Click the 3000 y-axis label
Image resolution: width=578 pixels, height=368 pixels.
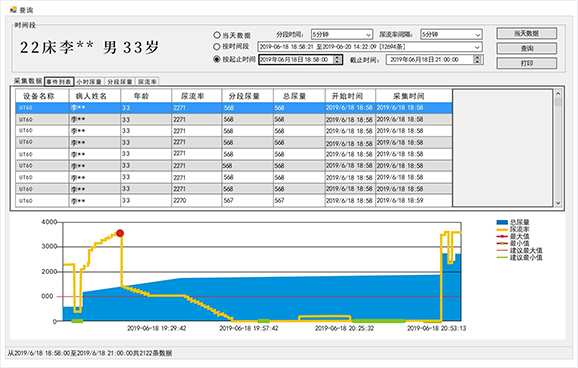click(x=49, y=247)
